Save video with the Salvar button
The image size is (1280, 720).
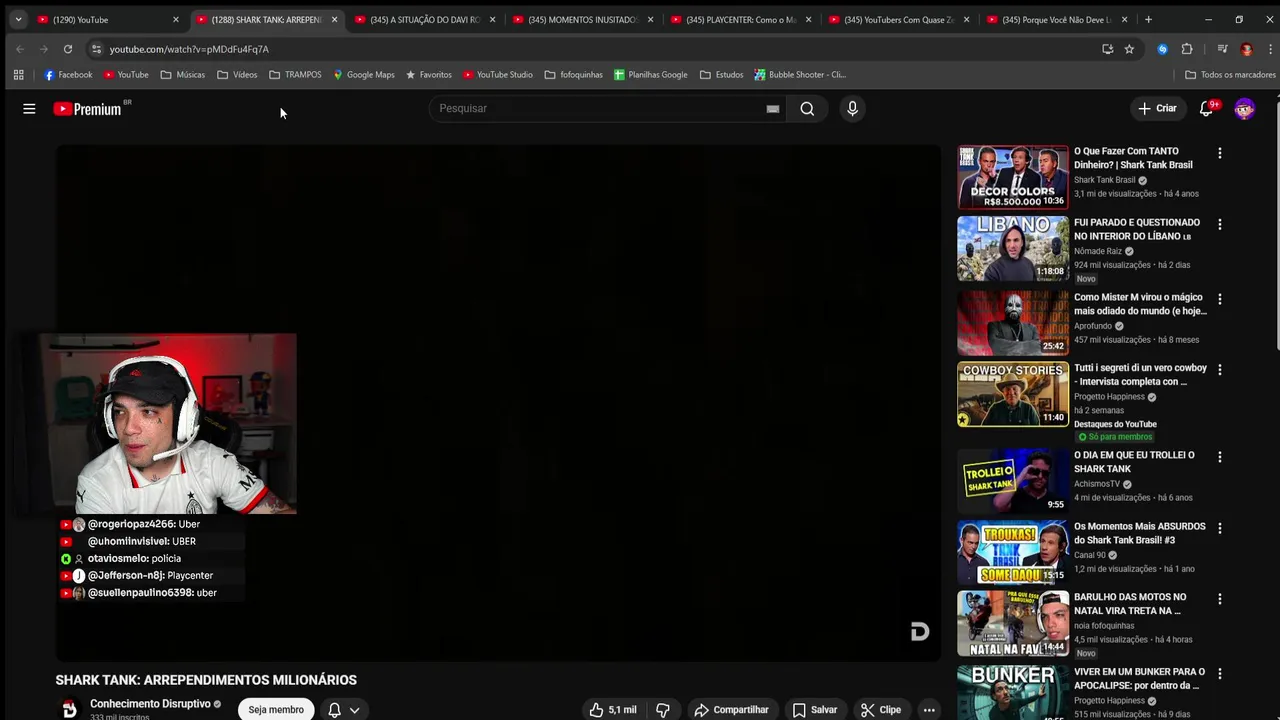click(814, 709)
